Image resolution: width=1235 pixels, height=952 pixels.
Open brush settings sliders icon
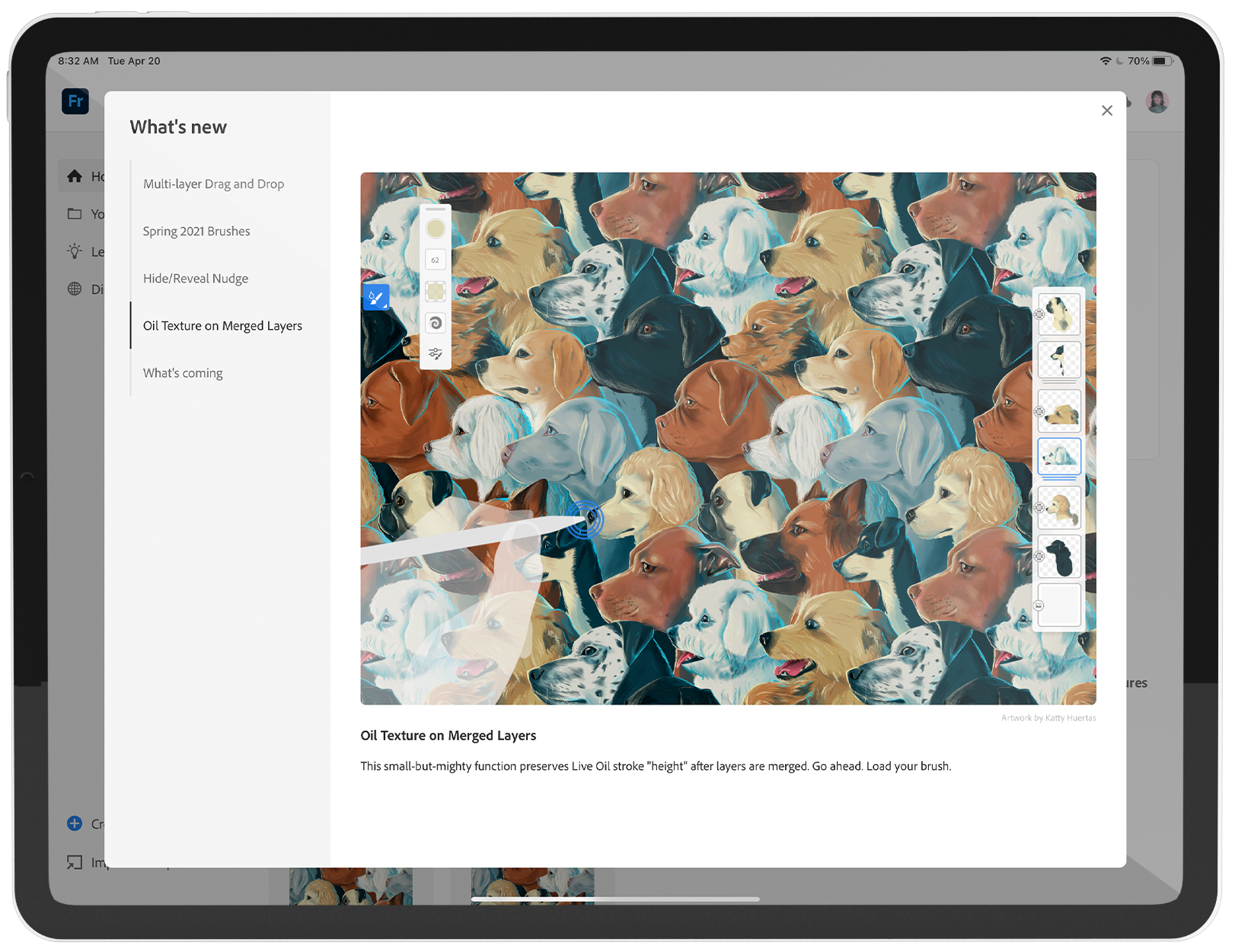tap(436, 353)
